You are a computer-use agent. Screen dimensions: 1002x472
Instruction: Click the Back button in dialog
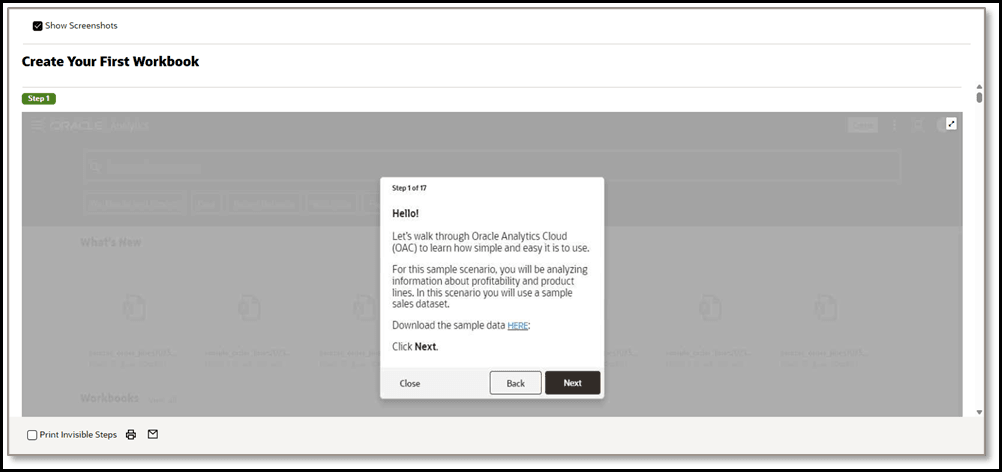coord(516,383)
